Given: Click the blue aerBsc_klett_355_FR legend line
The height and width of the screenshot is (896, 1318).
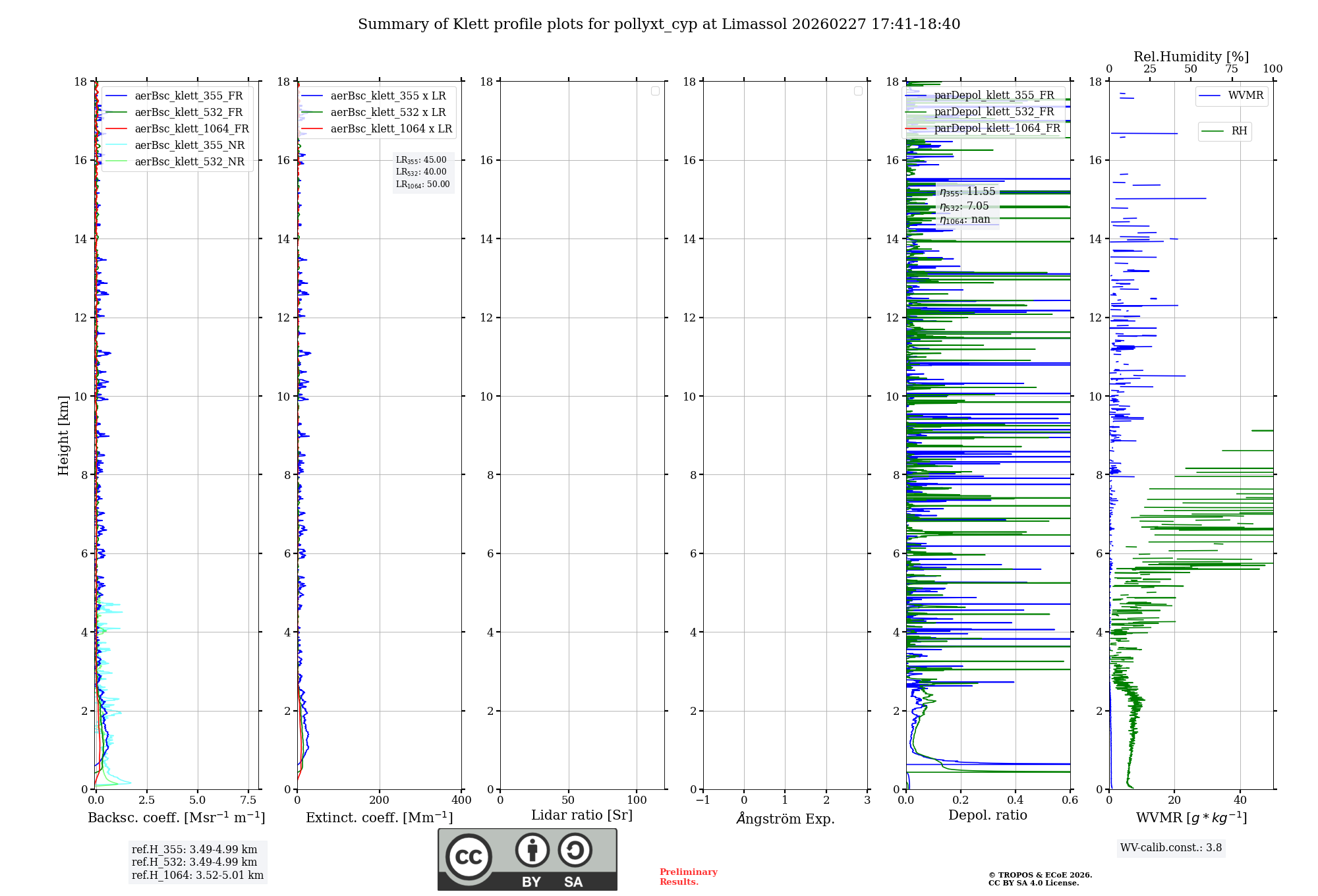Looking at the screenshot, I should tap(116, 96).
